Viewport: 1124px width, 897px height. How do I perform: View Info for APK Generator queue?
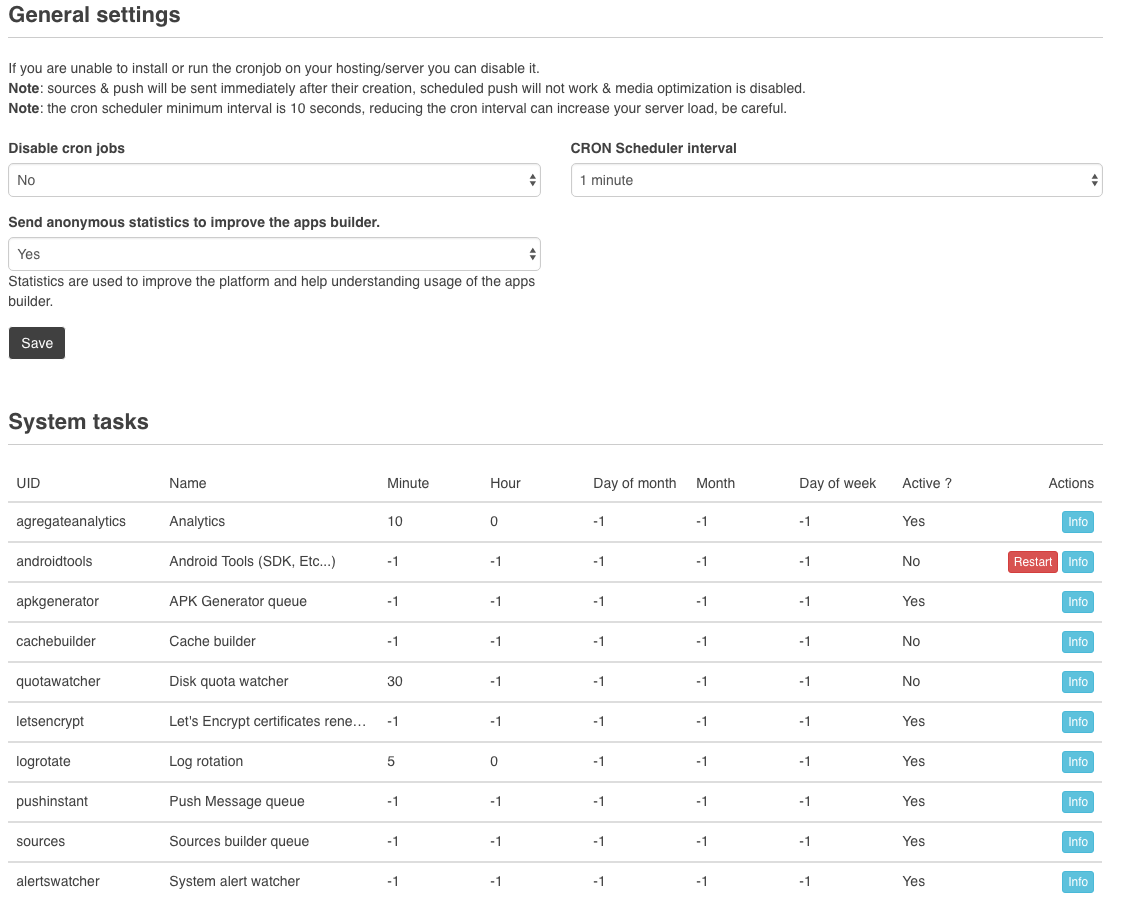[1077, 602]
